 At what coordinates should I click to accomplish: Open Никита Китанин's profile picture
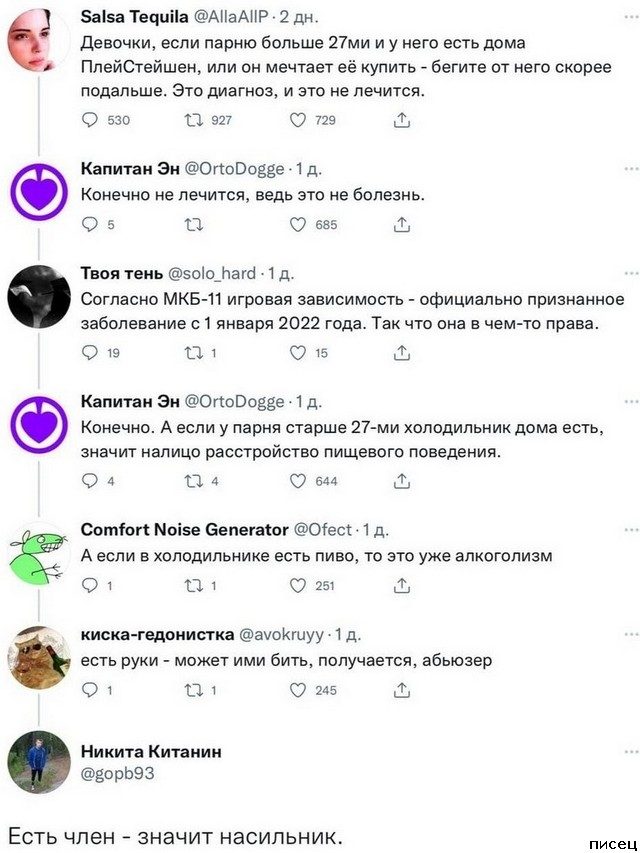tap(38, 762)
